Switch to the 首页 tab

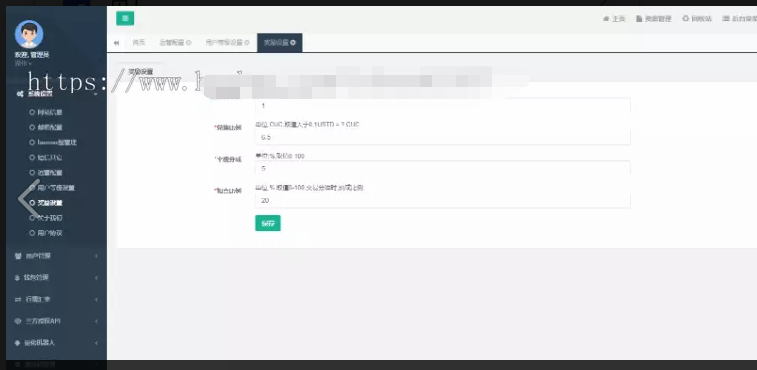(139, 43)
